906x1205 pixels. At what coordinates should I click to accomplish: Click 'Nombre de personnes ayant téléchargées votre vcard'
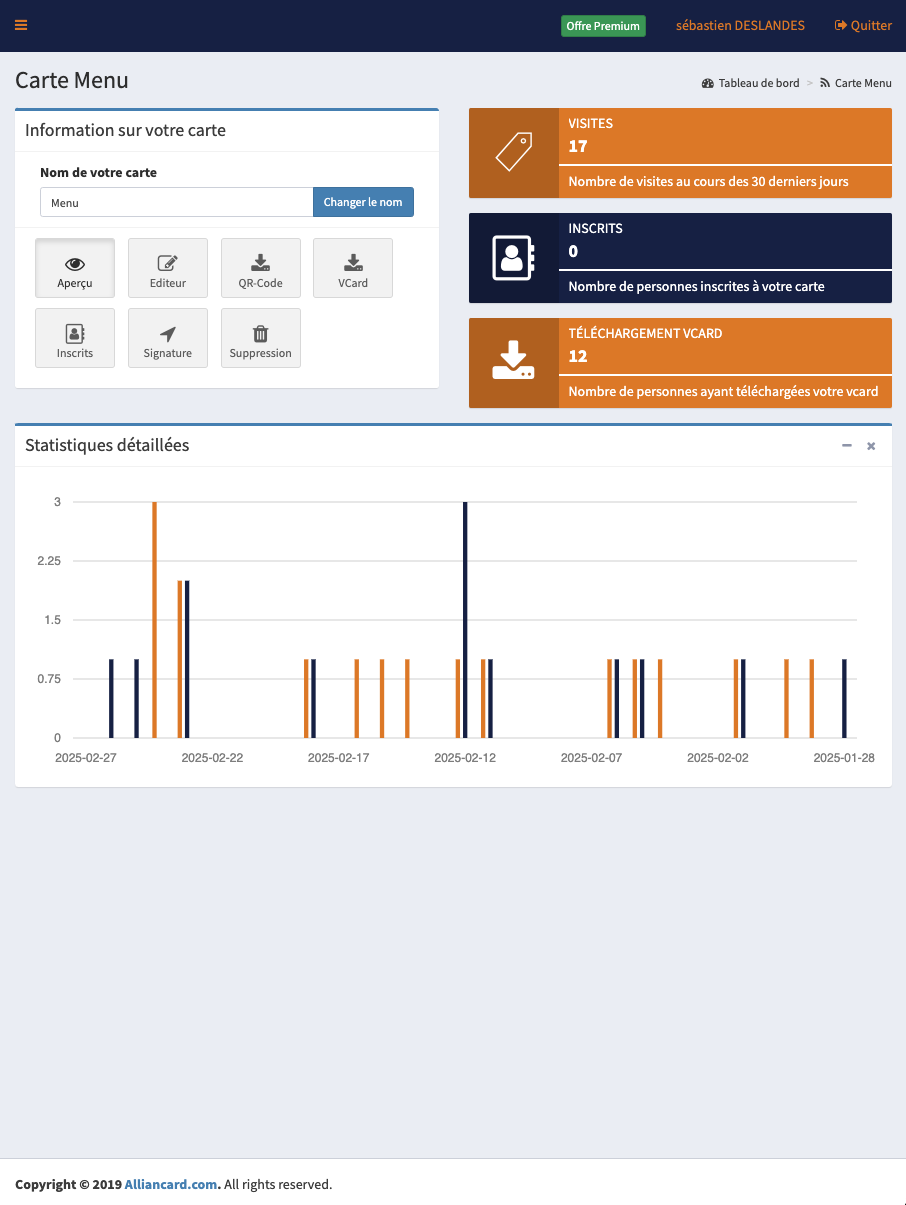[x=723, y=391]
